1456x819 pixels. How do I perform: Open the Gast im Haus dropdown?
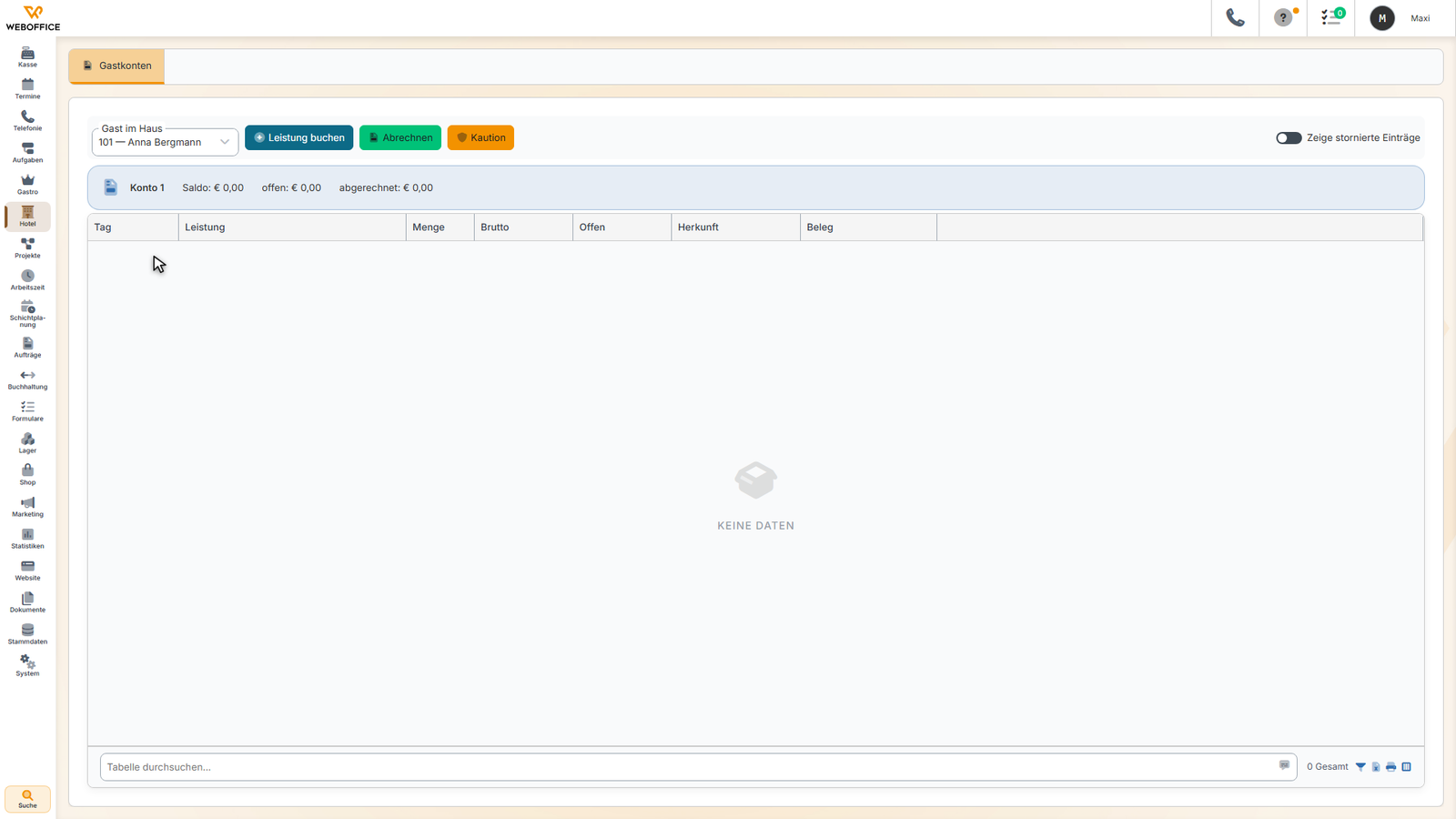coord(165,142)
